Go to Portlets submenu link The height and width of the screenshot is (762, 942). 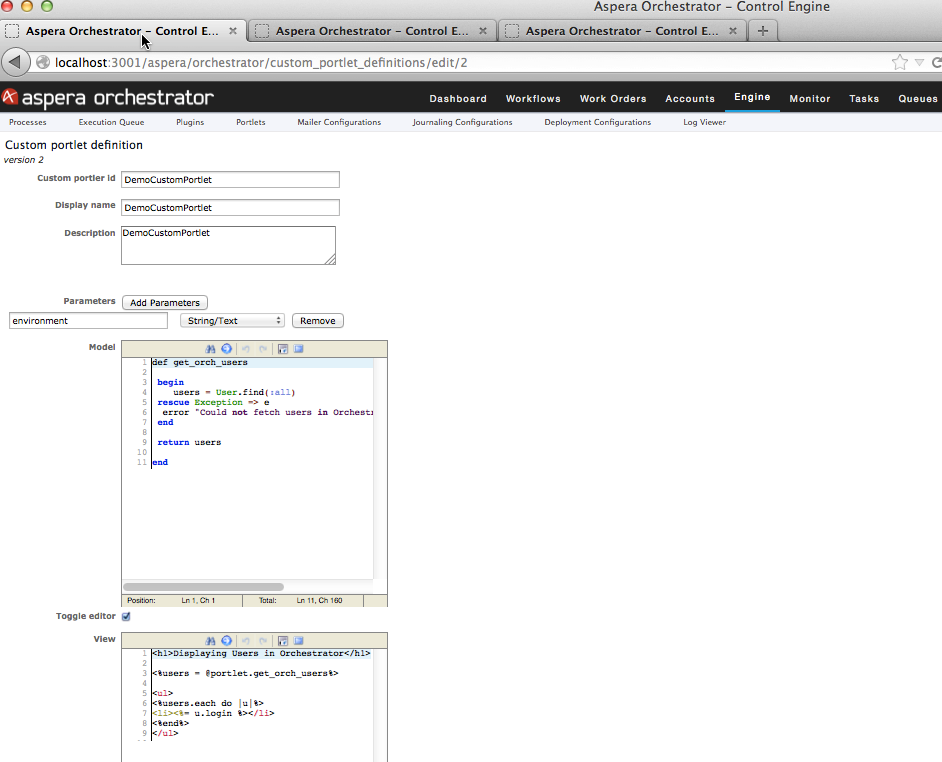pyautogui.click(x=251, y=122)
